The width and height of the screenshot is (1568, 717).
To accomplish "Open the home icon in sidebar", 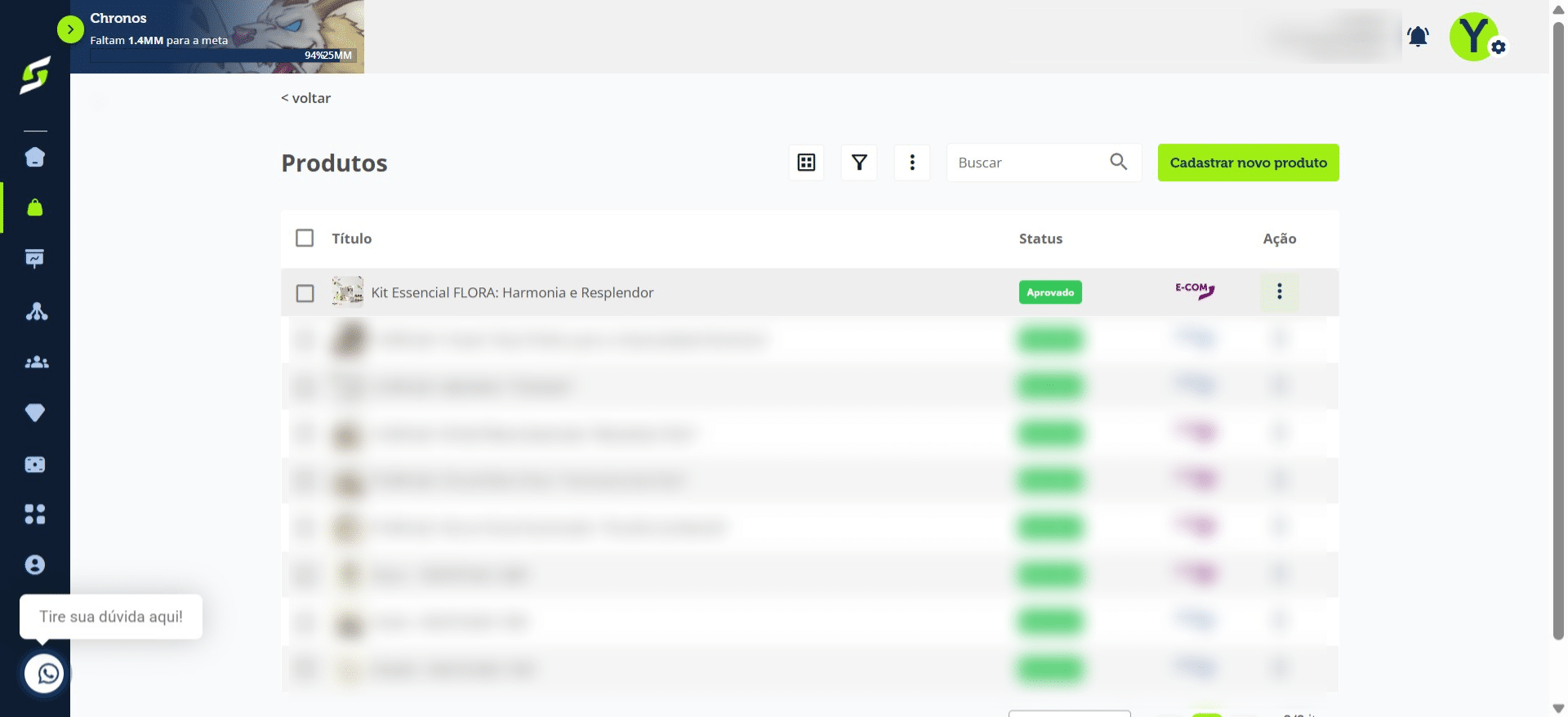I will [x=35, y=157].
